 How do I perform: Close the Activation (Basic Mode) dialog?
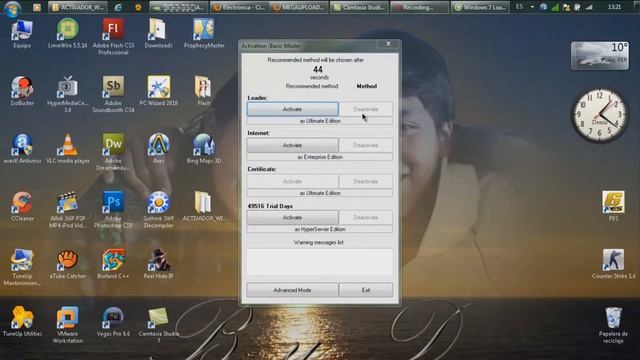389,44
